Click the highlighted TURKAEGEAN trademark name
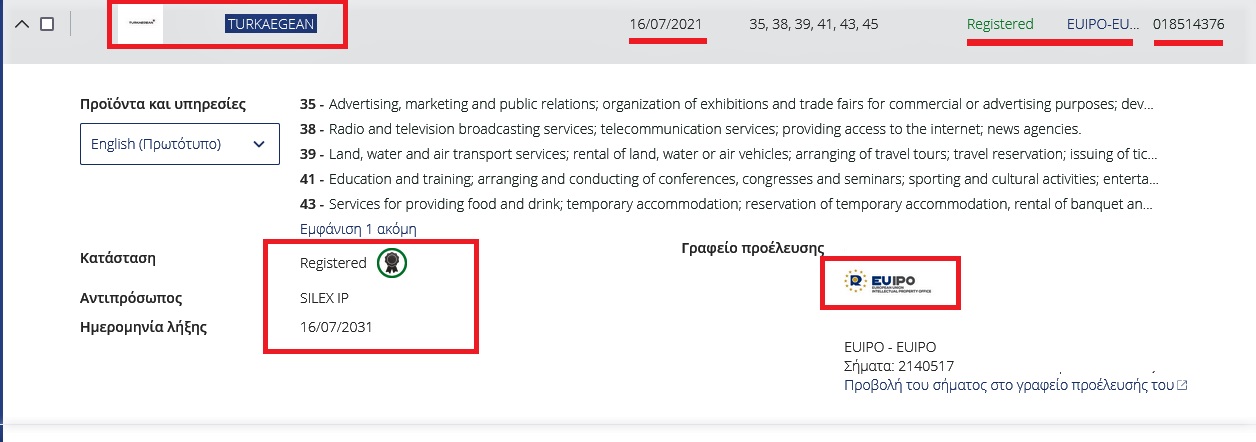This screenshot has width=1256, height=442. tap(271, 24)
